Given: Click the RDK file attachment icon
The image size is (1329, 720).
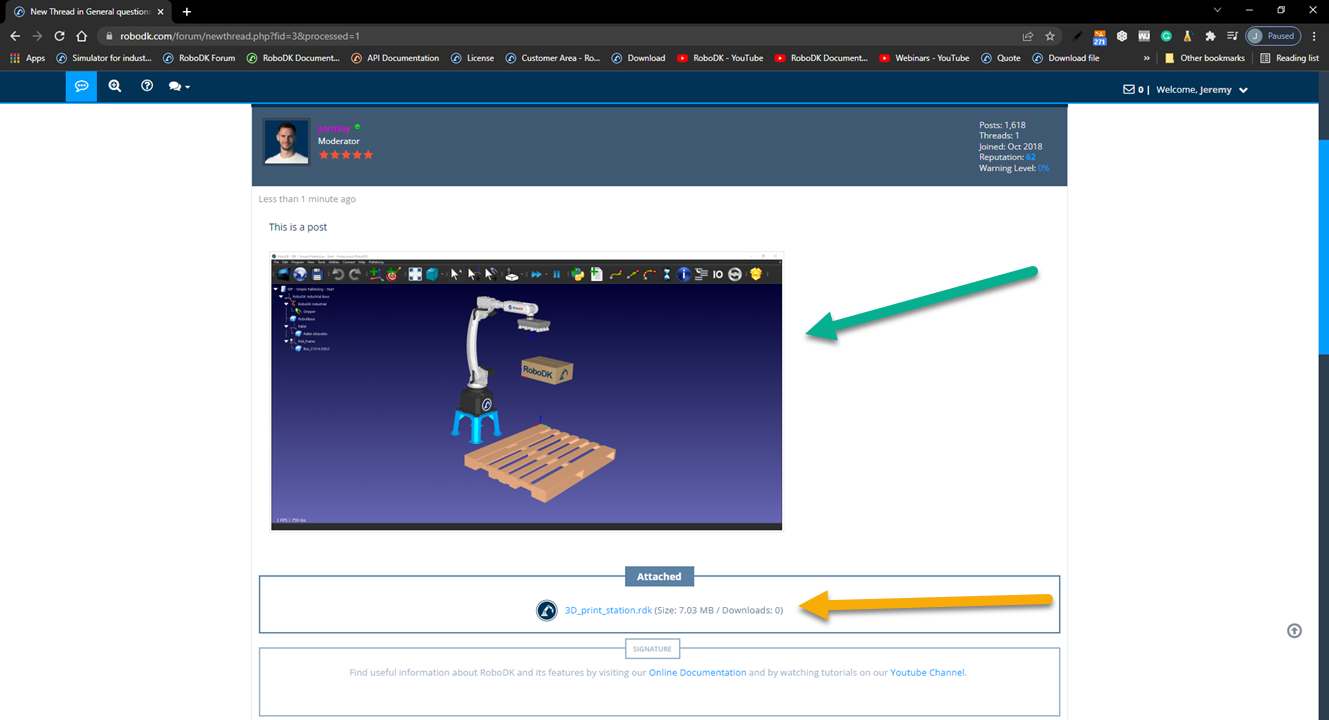Looking at the screenshot, I should point(547,610).
